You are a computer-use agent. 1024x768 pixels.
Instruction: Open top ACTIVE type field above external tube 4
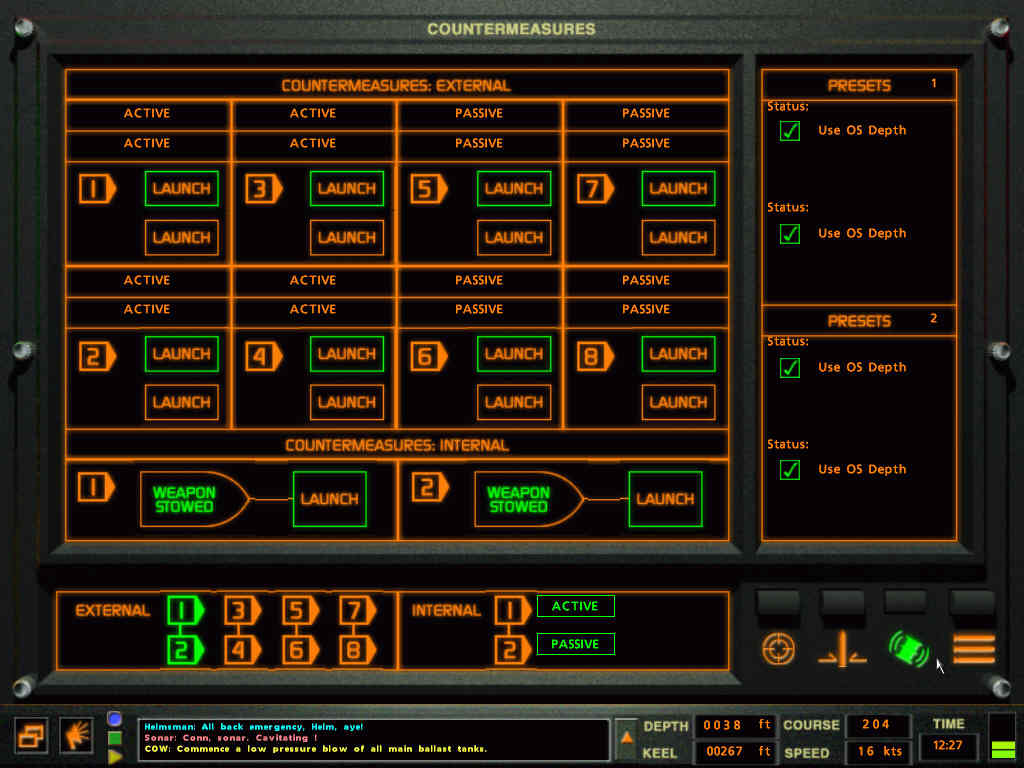pyautogui.click(x=313, y=280)
